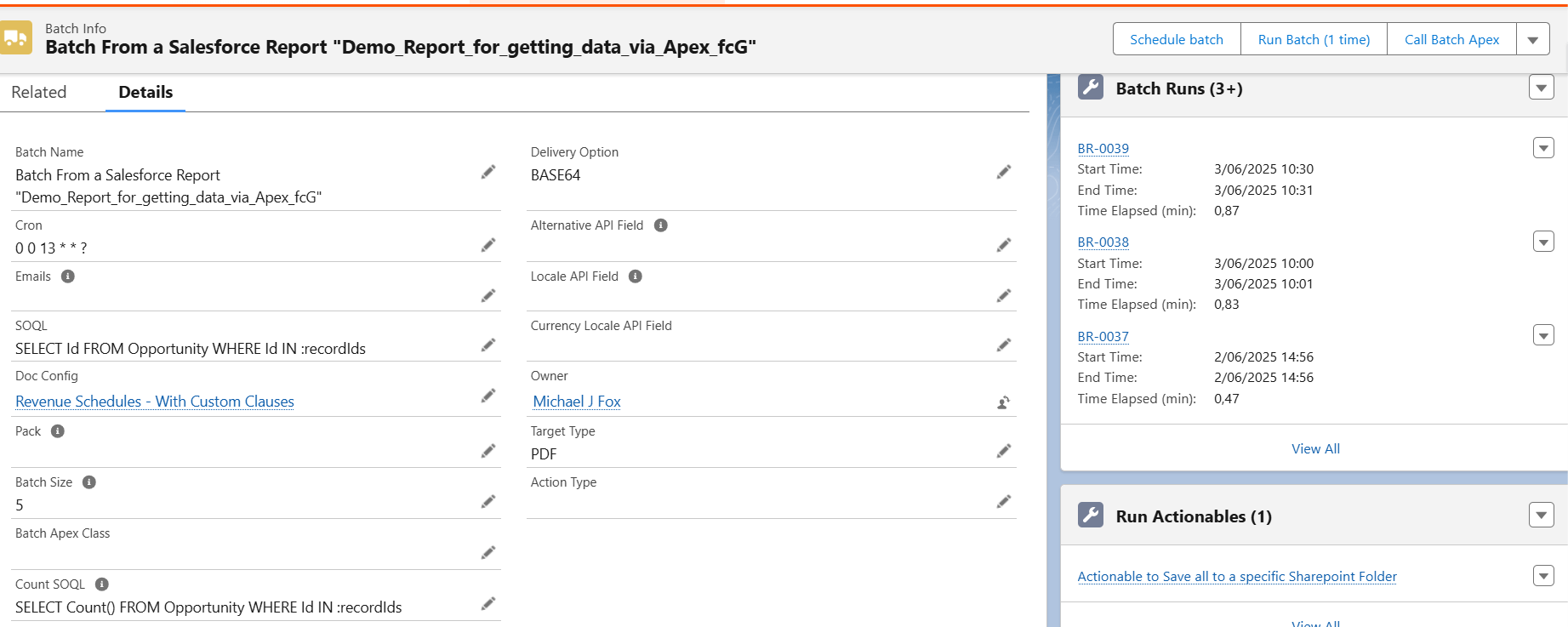The width and height of the screenshot is (1568, 627).
Task: Click the End Time value 3/06/2025 10:31
Action: pyautogui.click(x=1263, y=191)
